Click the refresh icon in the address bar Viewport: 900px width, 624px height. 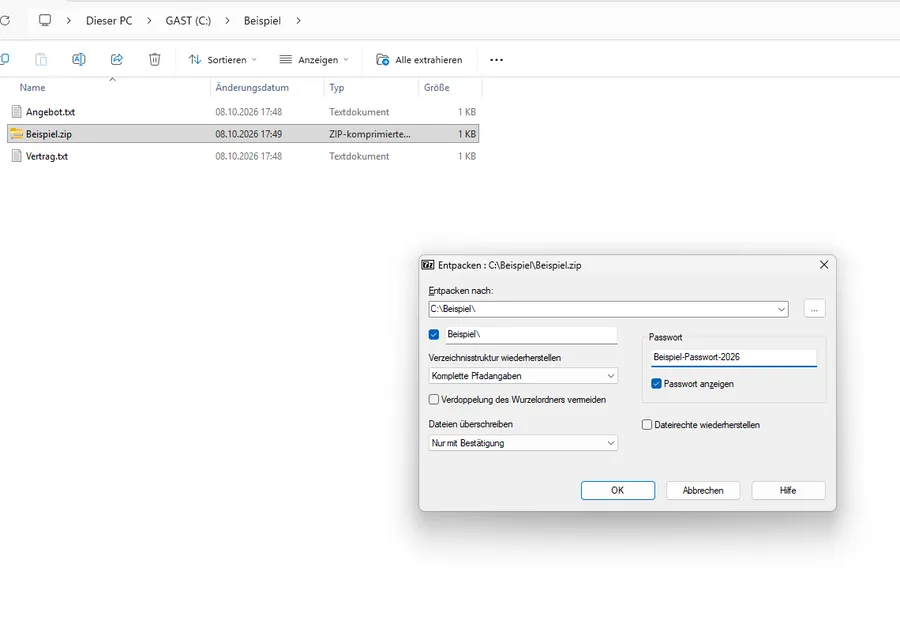(x=5, y=21)
